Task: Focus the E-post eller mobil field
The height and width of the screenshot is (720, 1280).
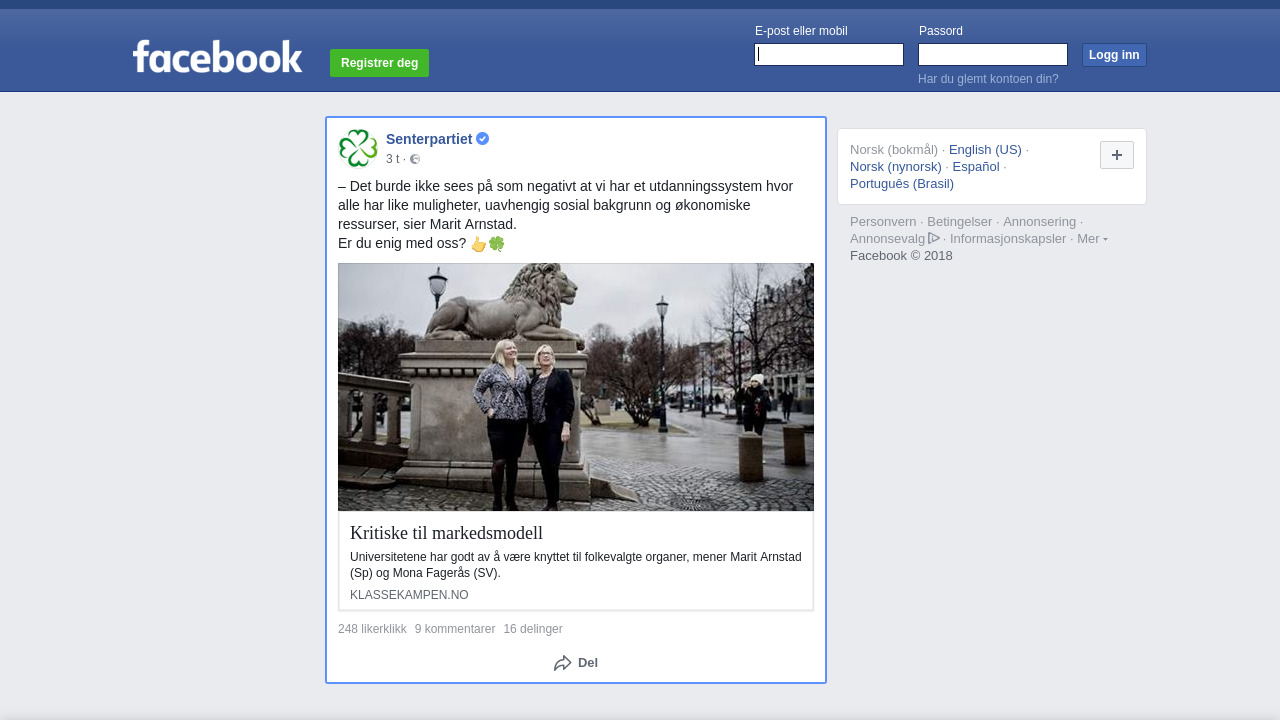Action: 829,55
